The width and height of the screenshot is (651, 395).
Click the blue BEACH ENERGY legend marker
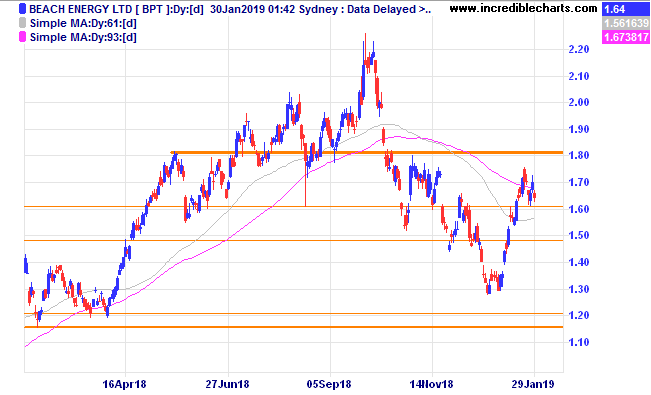point(22,9)
